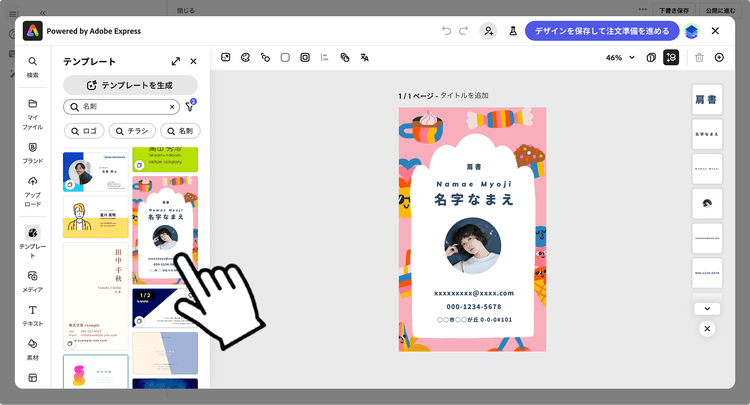Redo the last action

pos(463,31)
